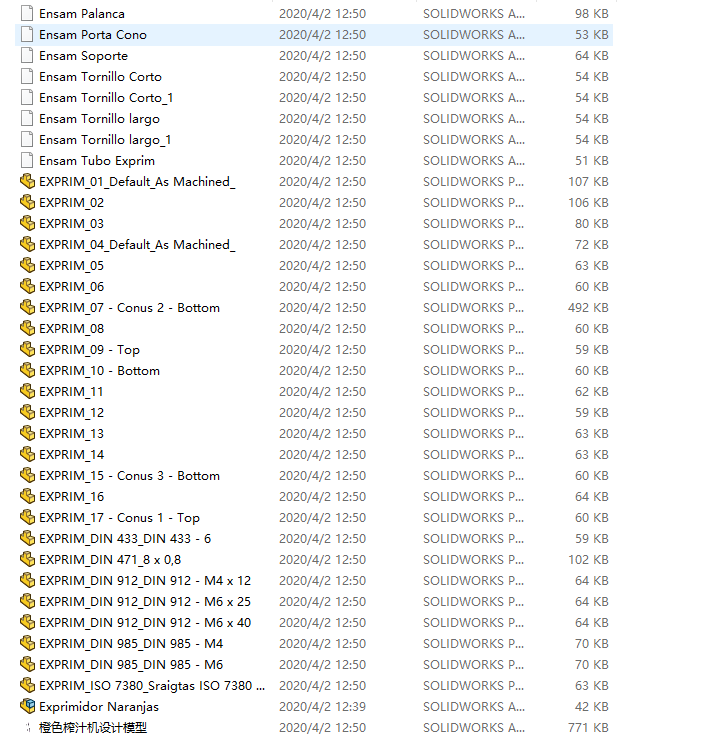The width and height of the screenshot is (722, 748).
Task: Click the 2020/4/2 12:39 date of Exprimidor Naranjas
Action: 323,706
